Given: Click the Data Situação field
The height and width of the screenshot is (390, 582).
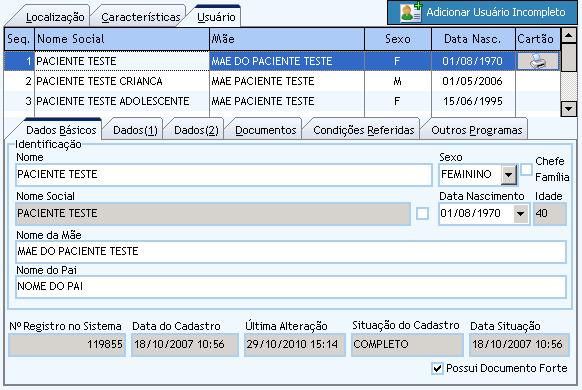Looking at the screenshot, I should pyautogui.click(x=519, y=344).
